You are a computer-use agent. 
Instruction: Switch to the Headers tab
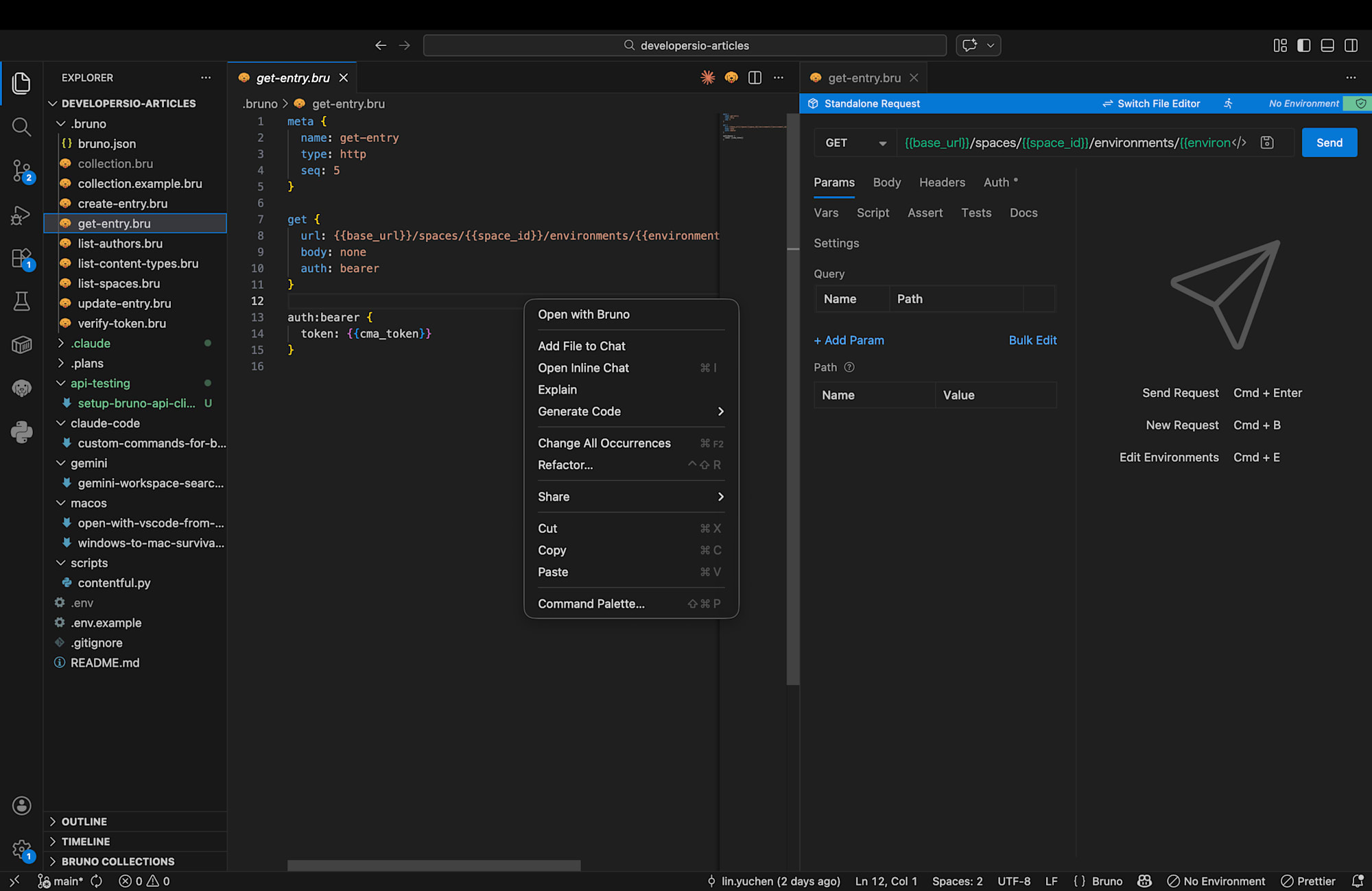coord(941,182)
